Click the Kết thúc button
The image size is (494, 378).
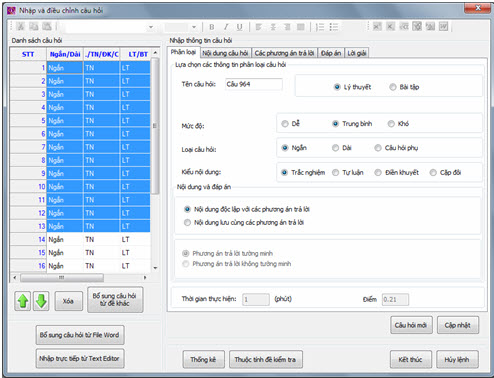(411, 359)
